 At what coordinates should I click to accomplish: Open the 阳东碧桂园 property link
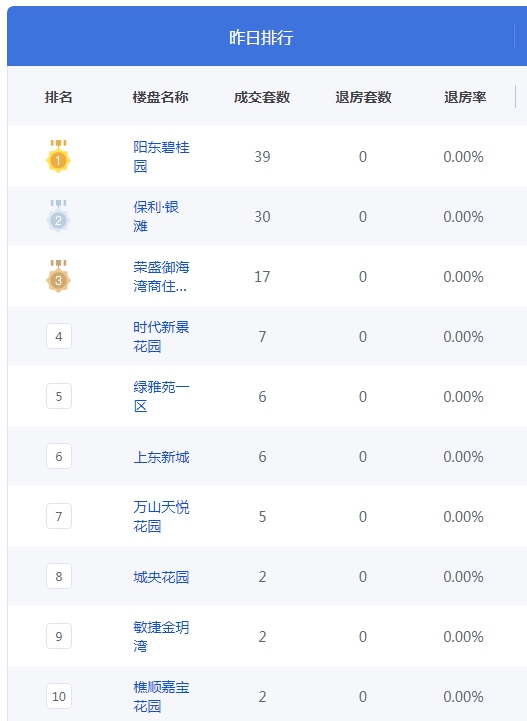pyautogui.click(x=161, y=157)
